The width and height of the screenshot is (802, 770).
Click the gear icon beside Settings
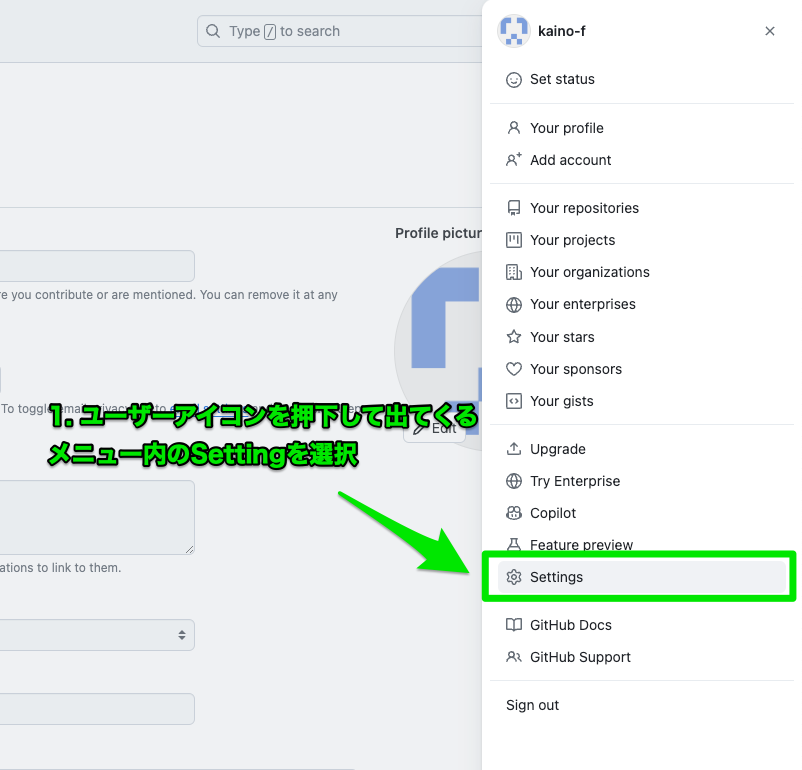(x=513, y=577)
